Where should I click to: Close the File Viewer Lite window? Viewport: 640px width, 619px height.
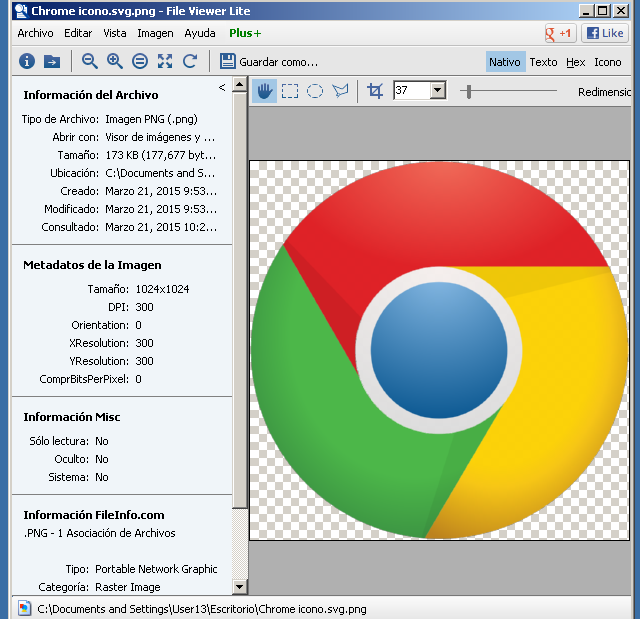click(620, 11)
